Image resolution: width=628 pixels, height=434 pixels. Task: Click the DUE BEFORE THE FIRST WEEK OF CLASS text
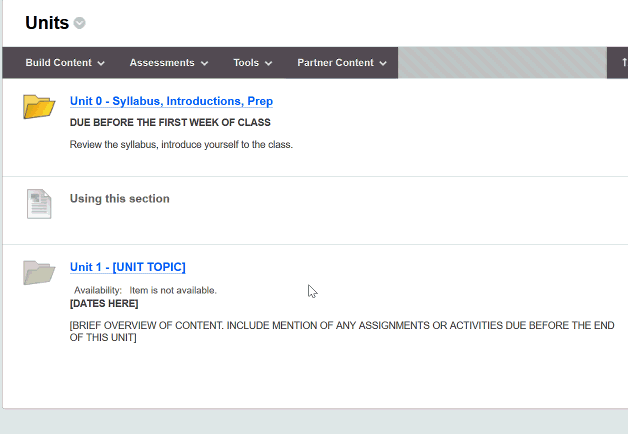(x=170, y=123)
